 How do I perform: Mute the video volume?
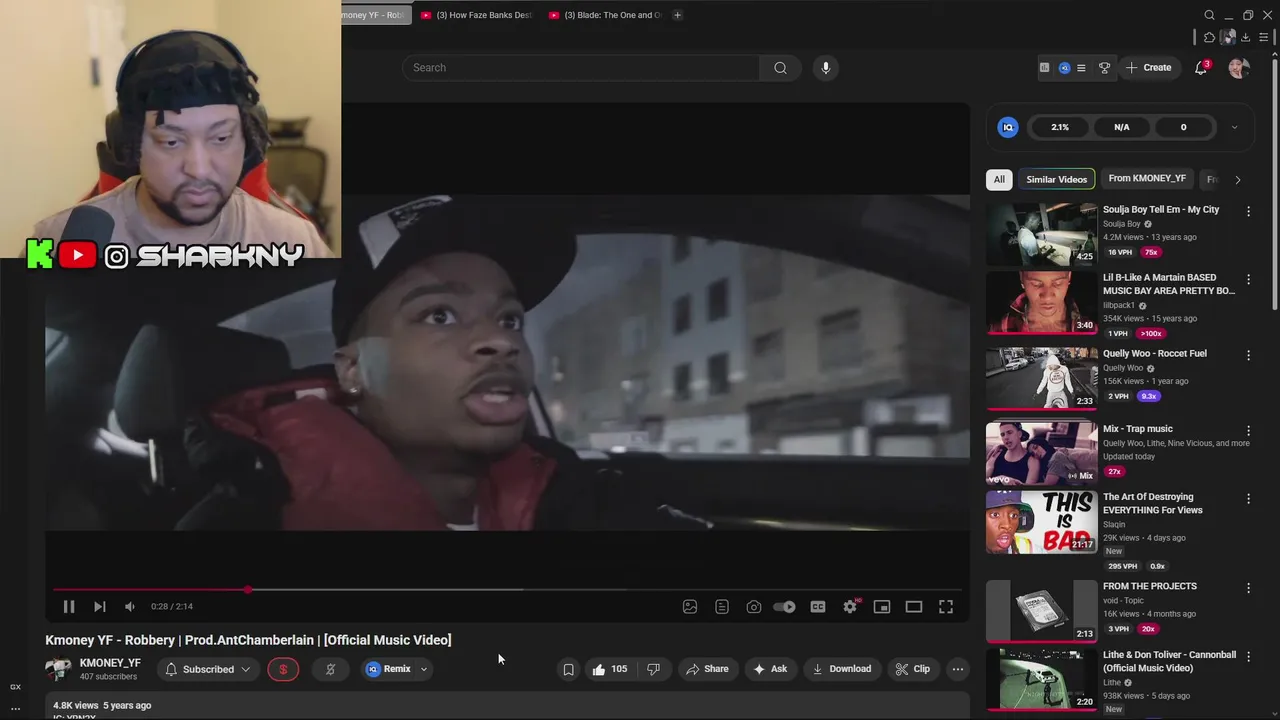point(130,606)
